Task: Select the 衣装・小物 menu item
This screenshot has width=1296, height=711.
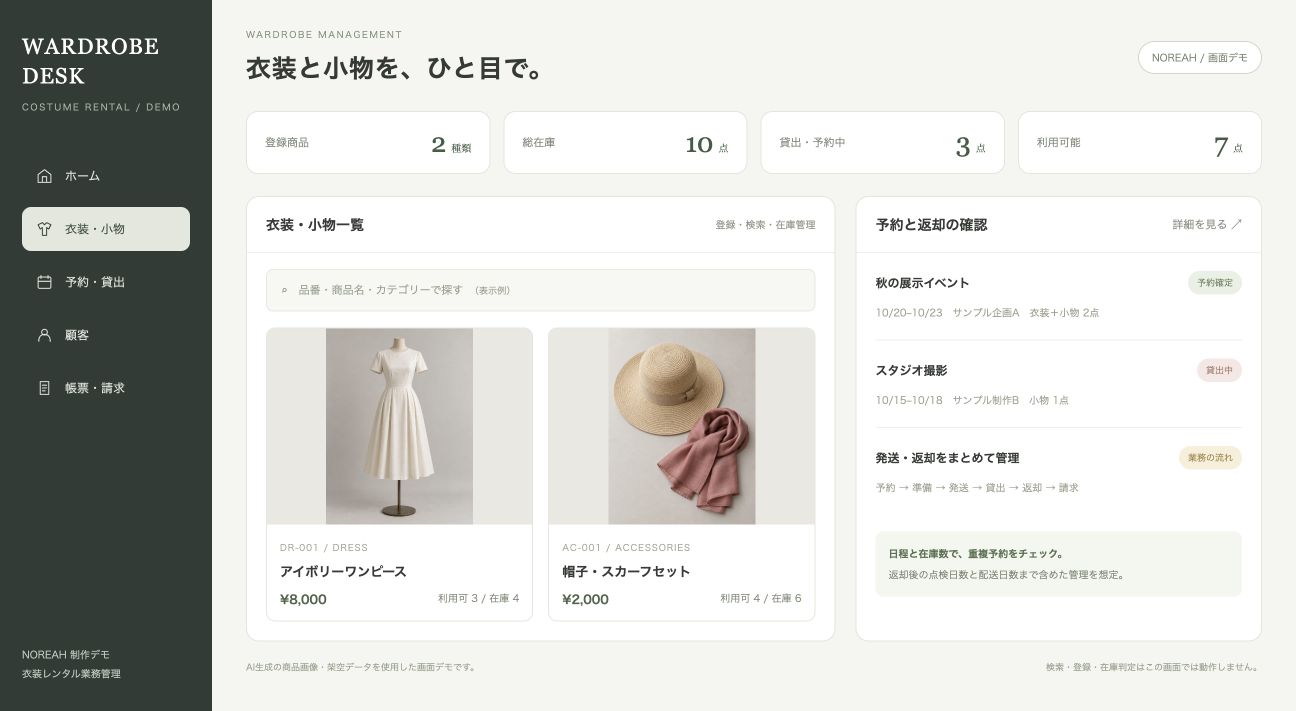Action: pos(106,229)
